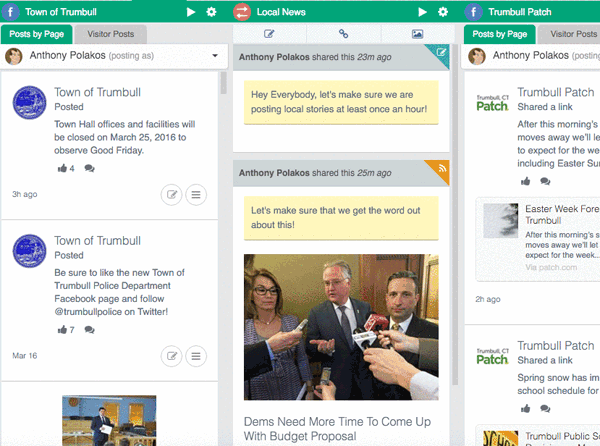
Task: Open the speaker photo thumbnail in Town of Trumbull
Action: (109, 420)
